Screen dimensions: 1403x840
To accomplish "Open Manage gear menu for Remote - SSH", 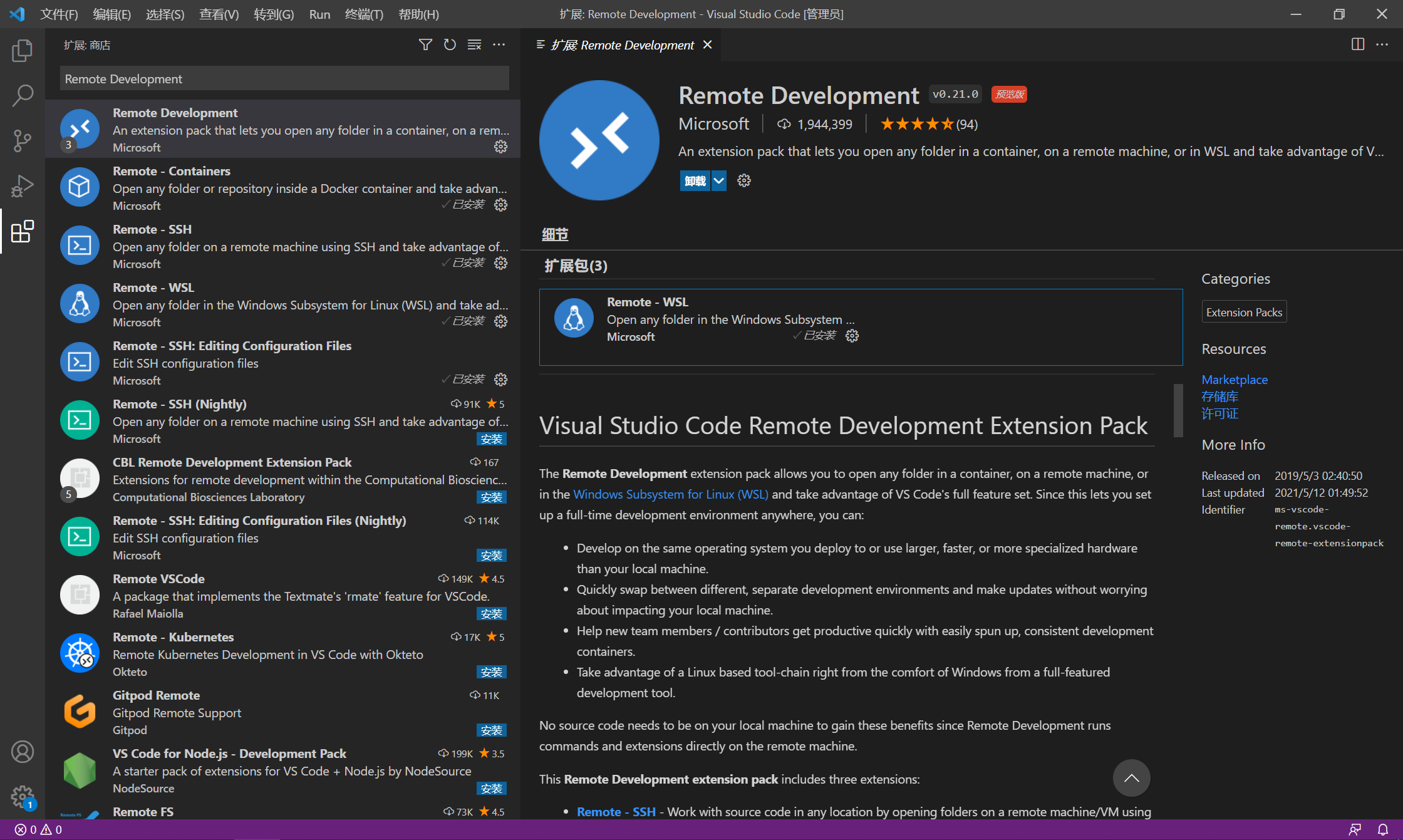I will [500, 263].
